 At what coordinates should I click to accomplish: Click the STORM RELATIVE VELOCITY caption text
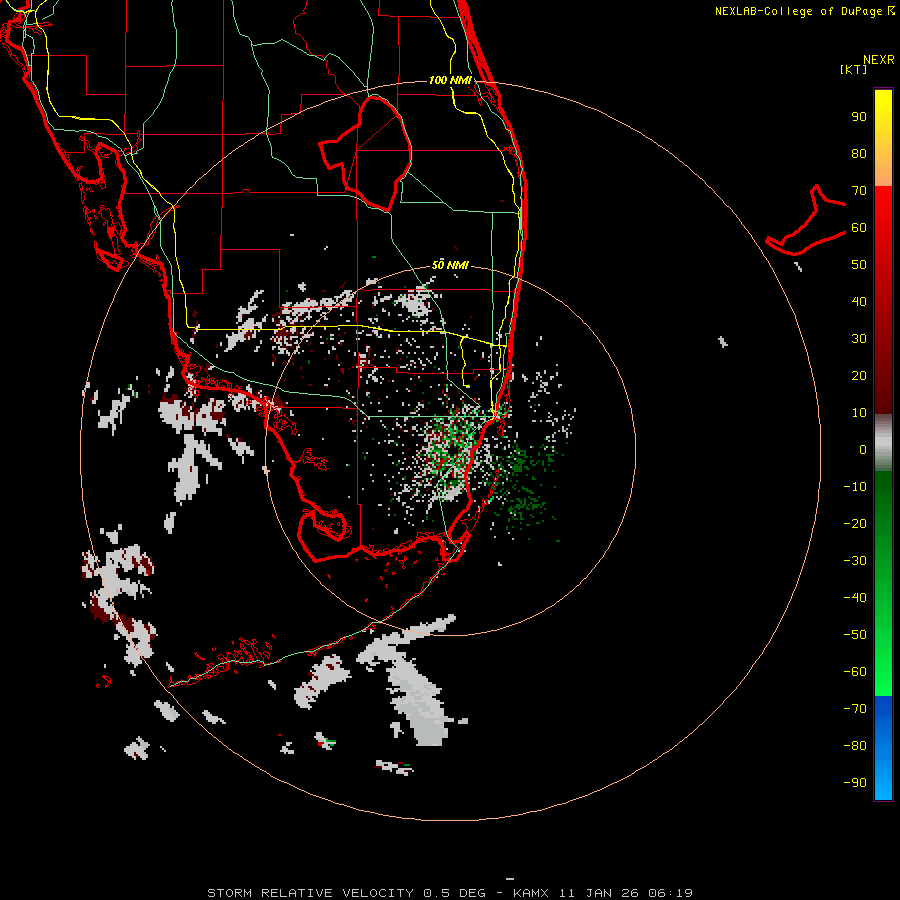310,893
